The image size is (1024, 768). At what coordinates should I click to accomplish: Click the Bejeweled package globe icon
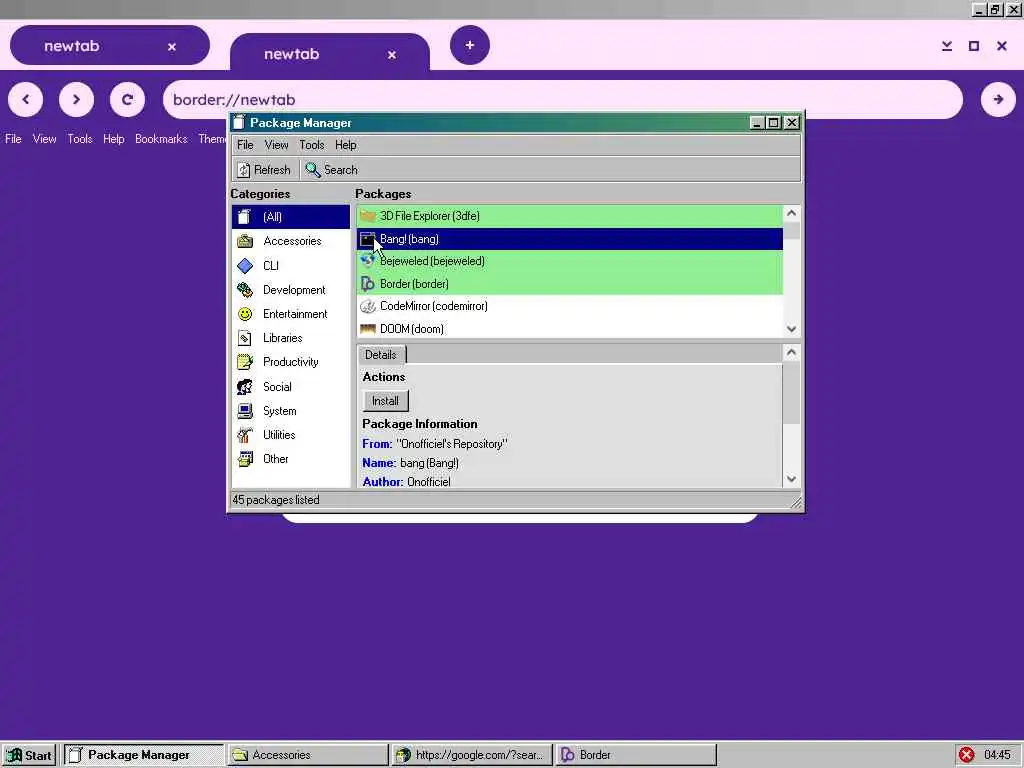coord(368,261)
